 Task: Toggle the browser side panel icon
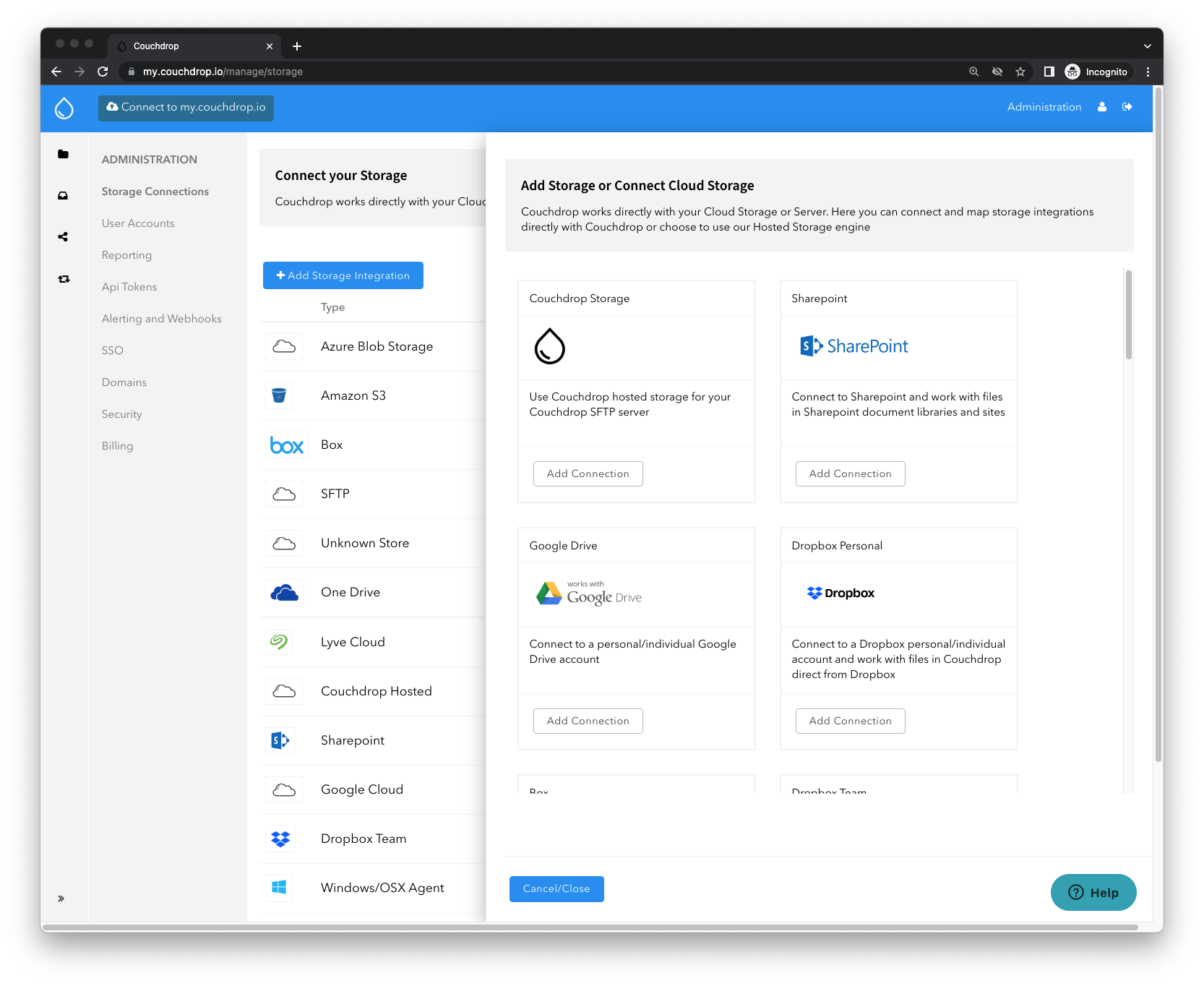point(1049,72)
